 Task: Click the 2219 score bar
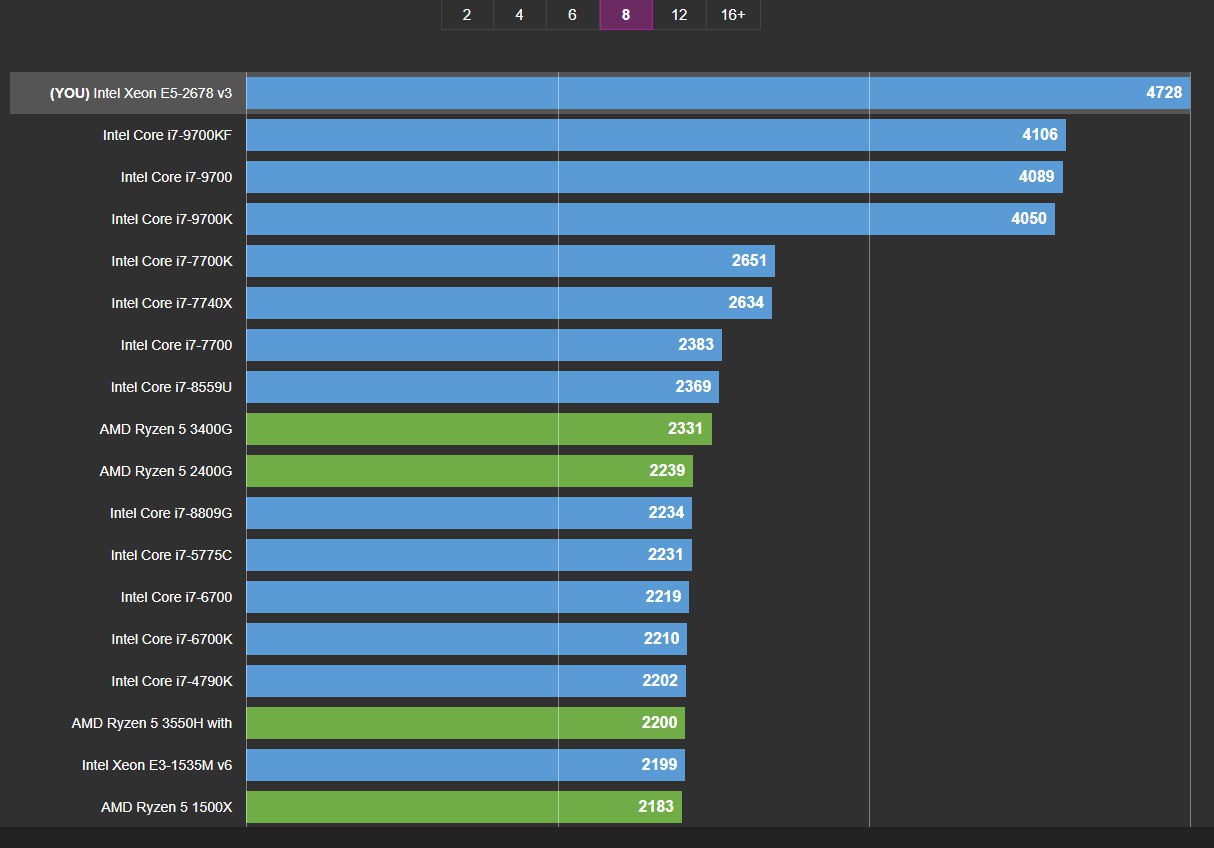click(467, 597)
